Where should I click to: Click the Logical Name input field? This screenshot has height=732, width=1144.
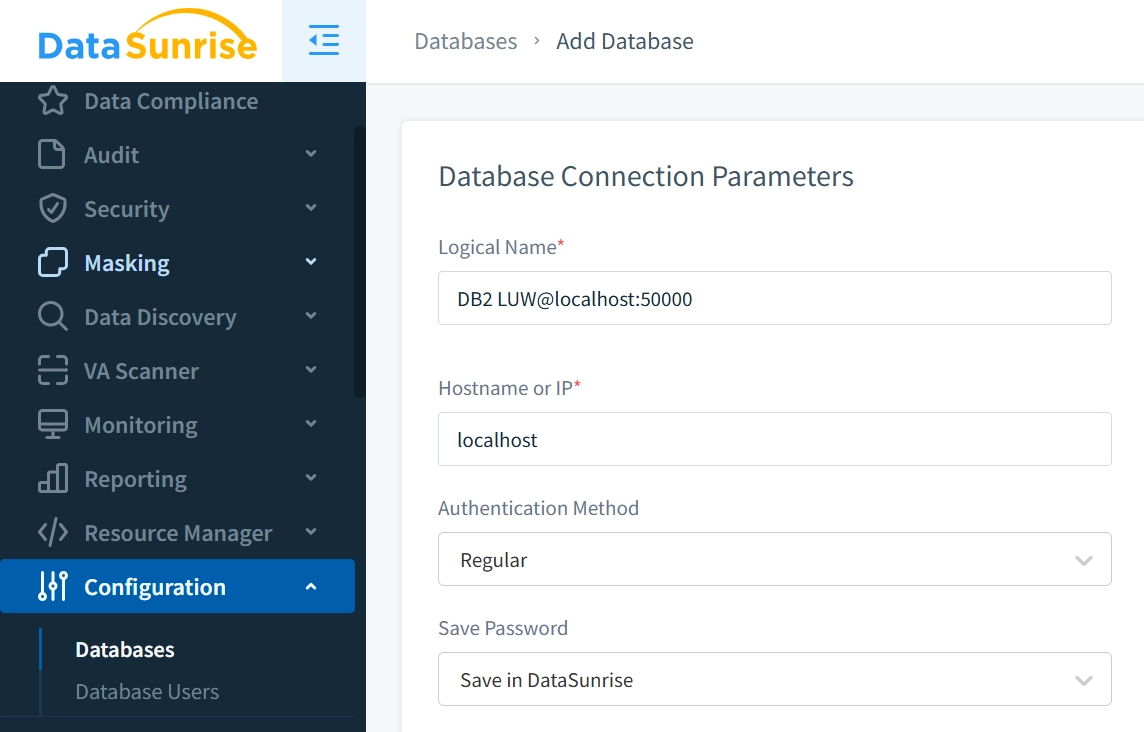[x=774, y=298]
